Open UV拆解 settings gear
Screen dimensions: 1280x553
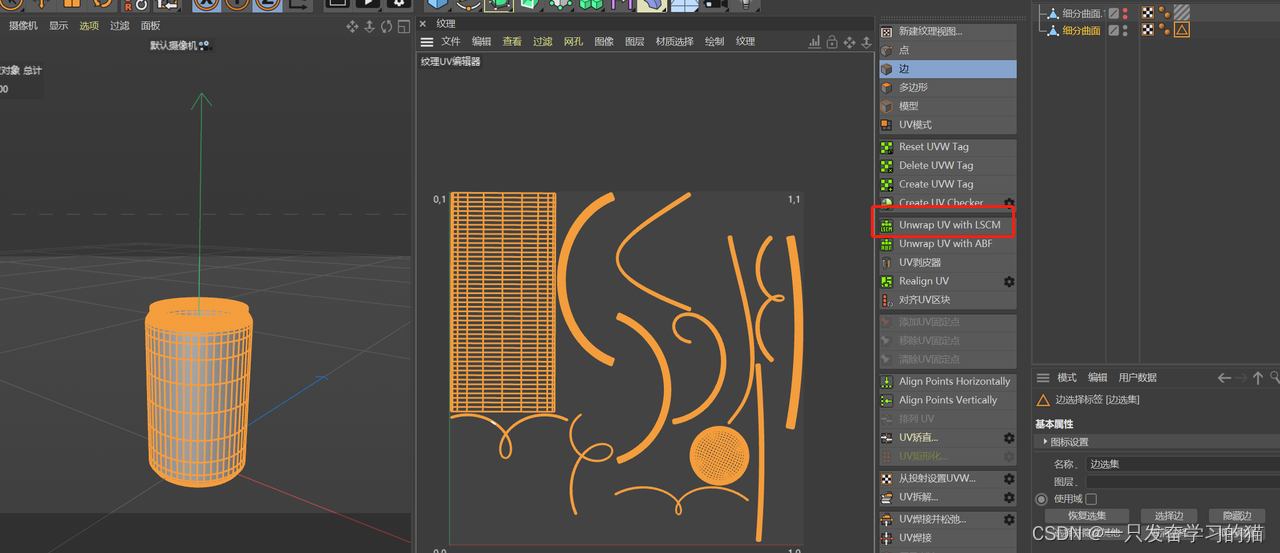tap(1009, 497)
